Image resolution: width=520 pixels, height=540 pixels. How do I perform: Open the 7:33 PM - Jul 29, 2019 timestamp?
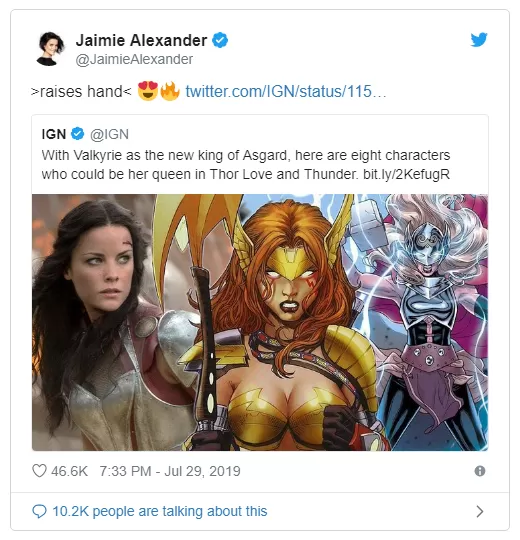(x=170, y=471)
